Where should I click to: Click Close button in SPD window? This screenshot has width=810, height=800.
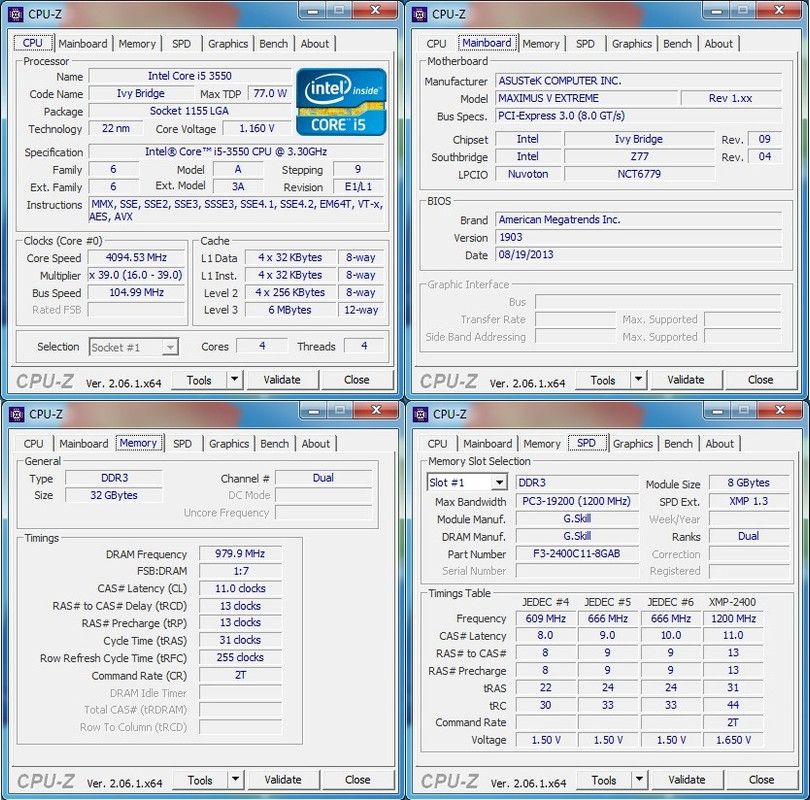[x=761, y=779]
